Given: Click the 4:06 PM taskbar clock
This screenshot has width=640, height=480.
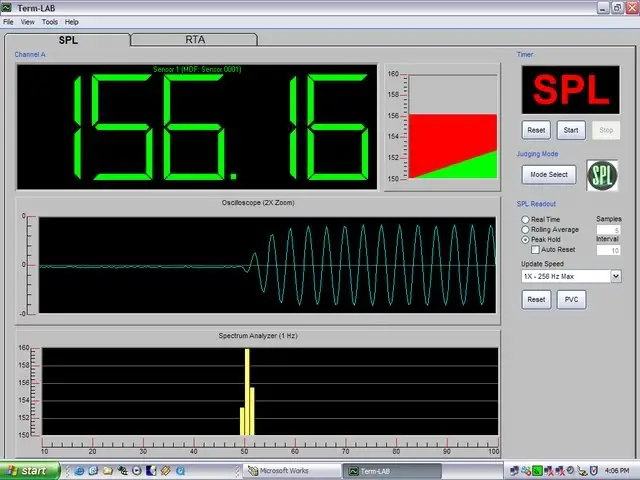Looking at the screenshot, I should 617,471.
